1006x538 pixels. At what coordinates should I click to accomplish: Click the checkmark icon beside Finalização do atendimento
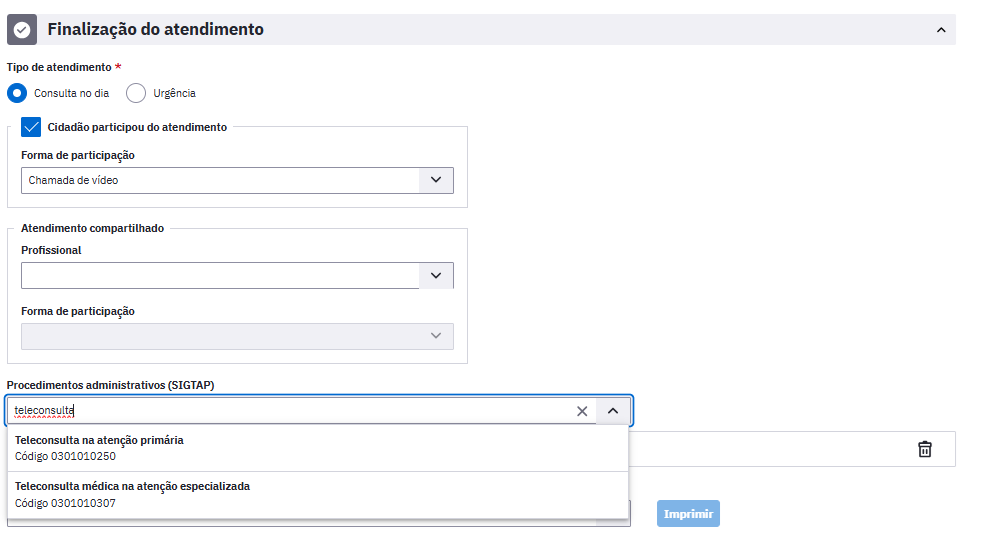(22, 29)
